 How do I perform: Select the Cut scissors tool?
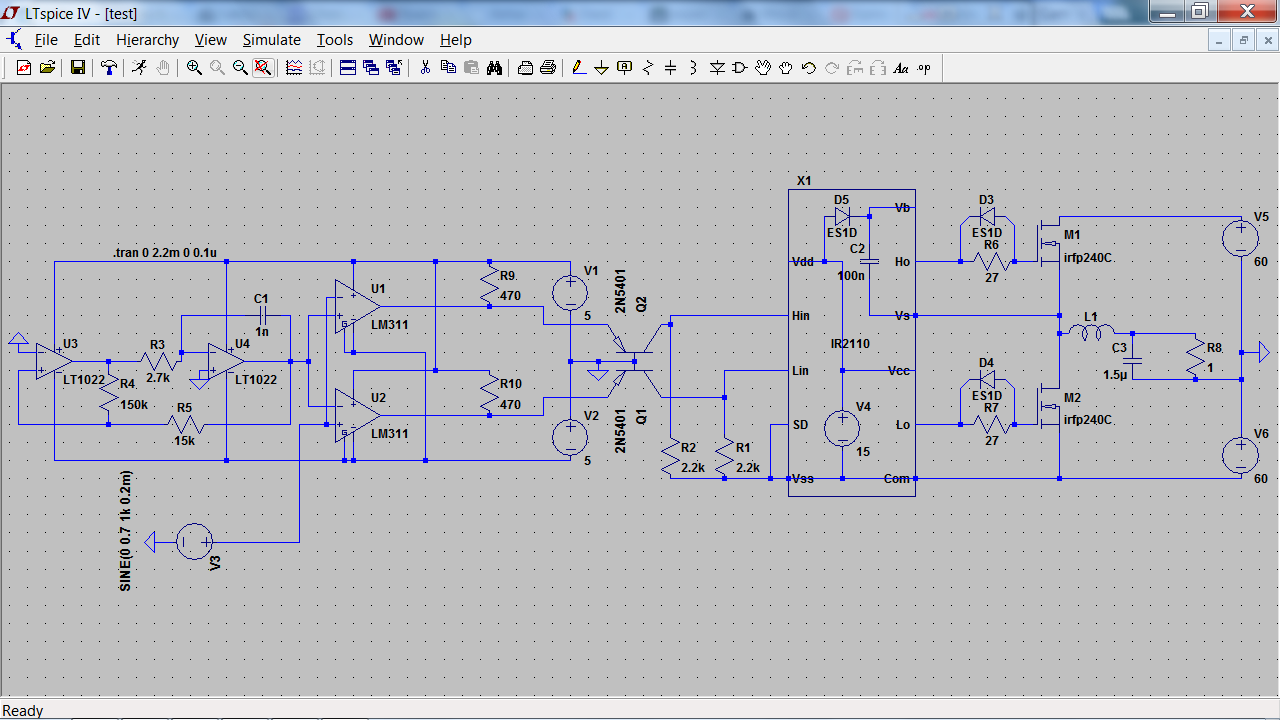pos(425,68)
